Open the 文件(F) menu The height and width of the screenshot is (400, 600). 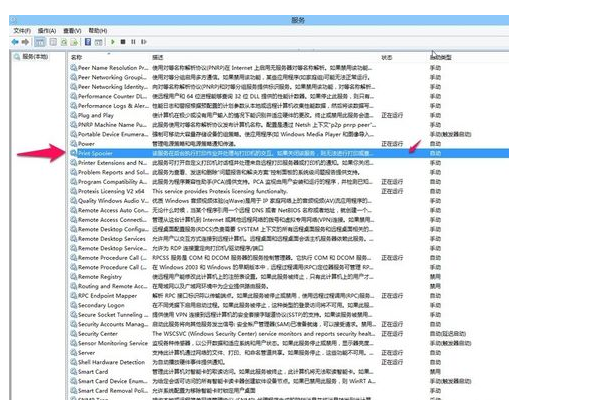tap(21, 31)
